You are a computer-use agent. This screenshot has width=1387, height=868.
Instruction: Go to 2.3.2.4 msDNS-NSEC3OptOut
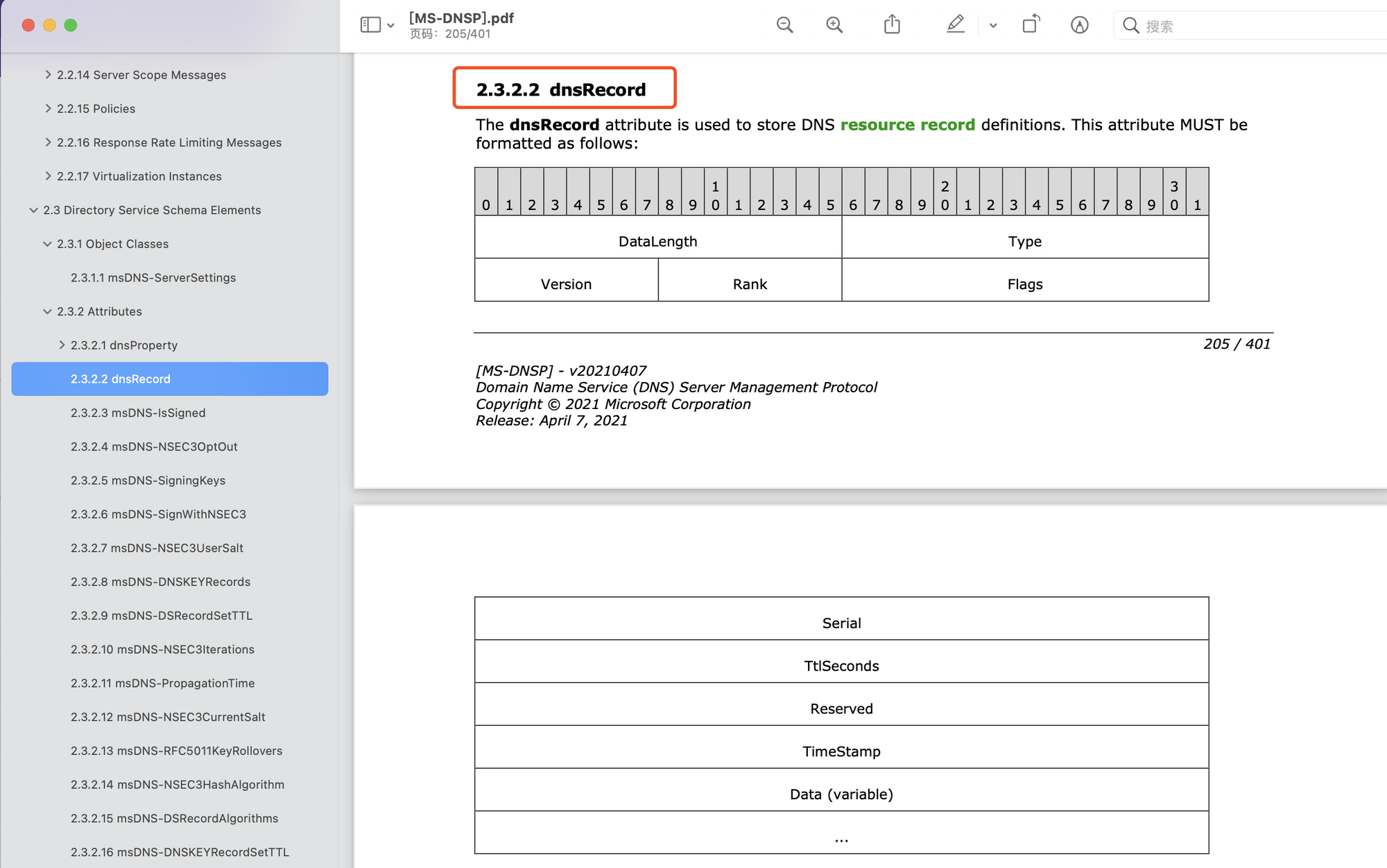154,446
